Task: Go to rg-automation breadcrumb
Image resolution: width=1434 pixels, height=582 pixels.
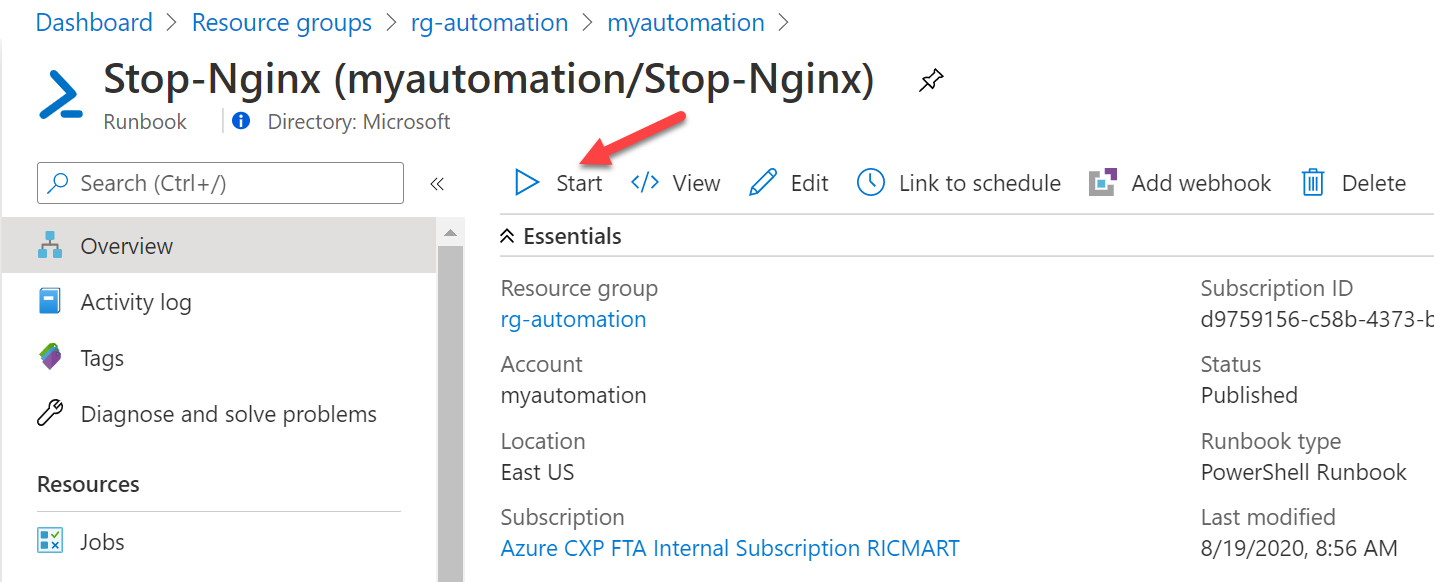Action: [490, 22]
